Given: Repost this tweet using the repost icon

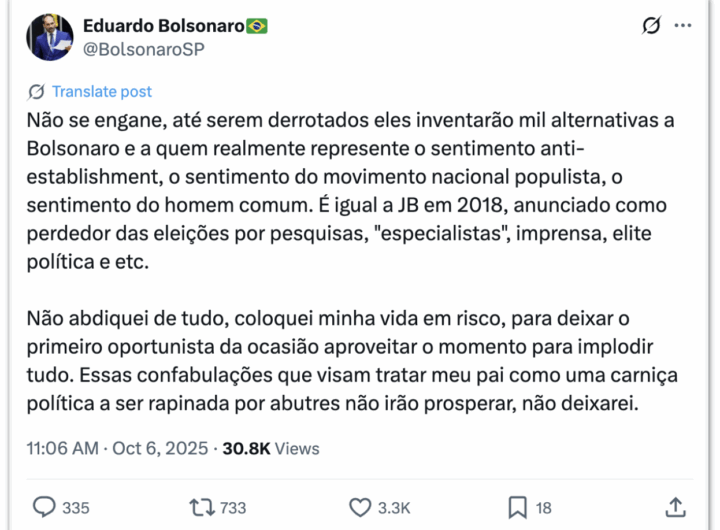Looking at the screenshot, I should 201,507.
